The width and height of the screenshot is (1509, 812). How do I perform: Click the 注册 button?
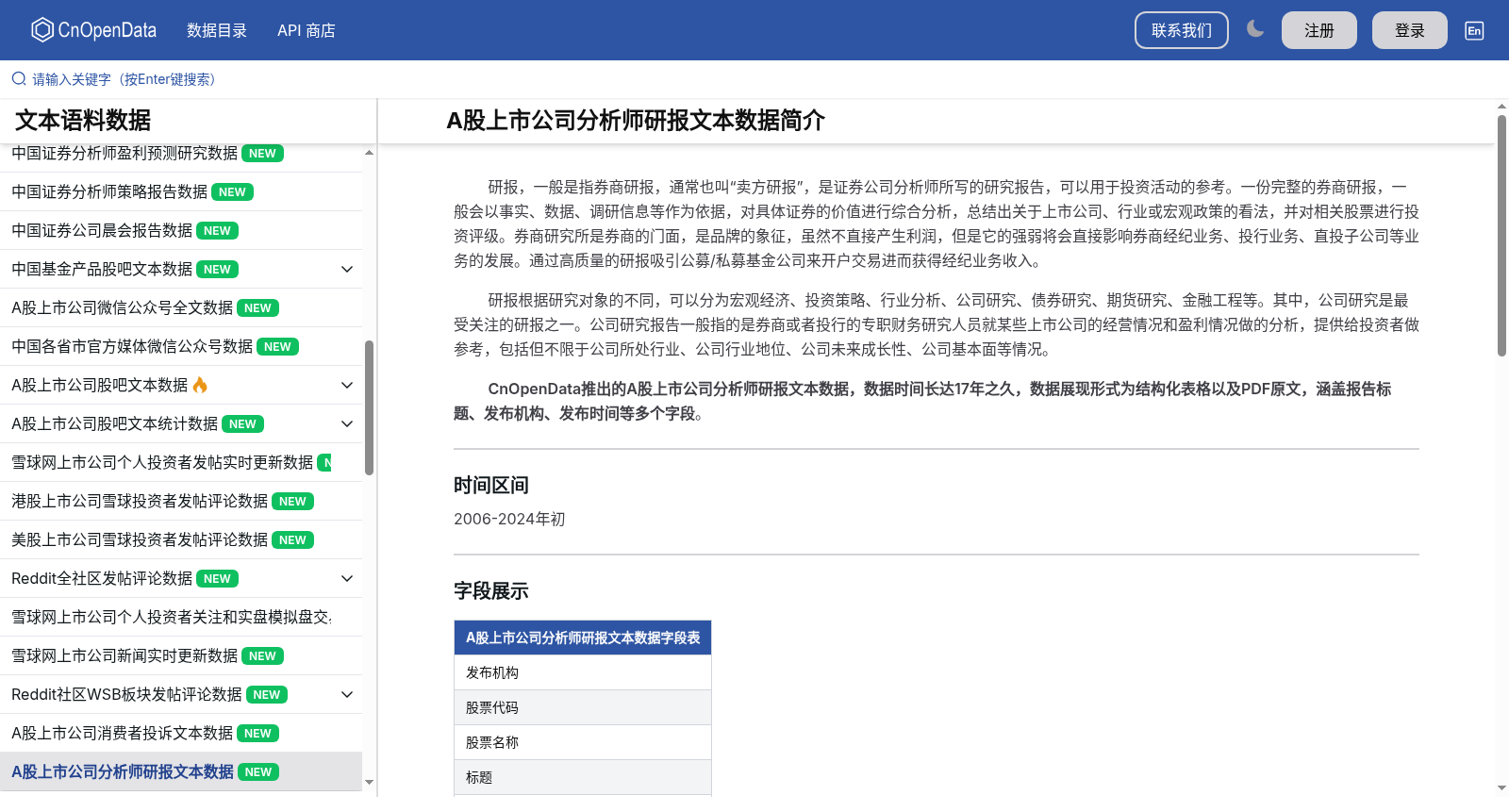[x=1319, y=30]
